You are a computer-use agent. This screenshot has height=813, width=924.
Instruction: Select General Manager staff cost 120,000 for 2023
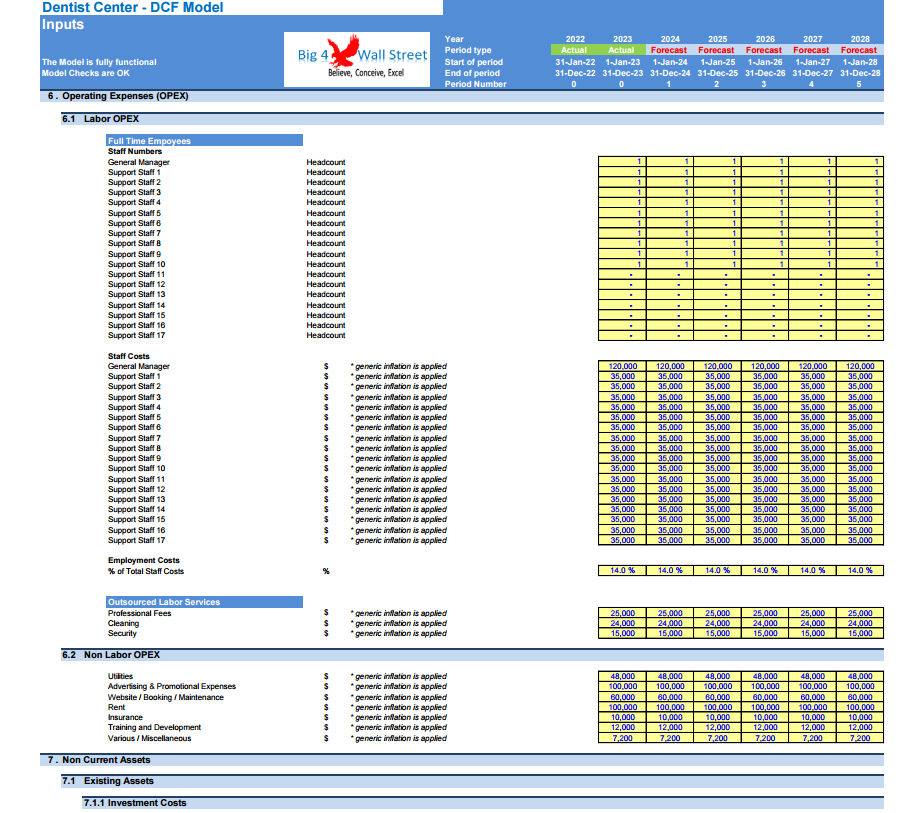click(622, 366)
